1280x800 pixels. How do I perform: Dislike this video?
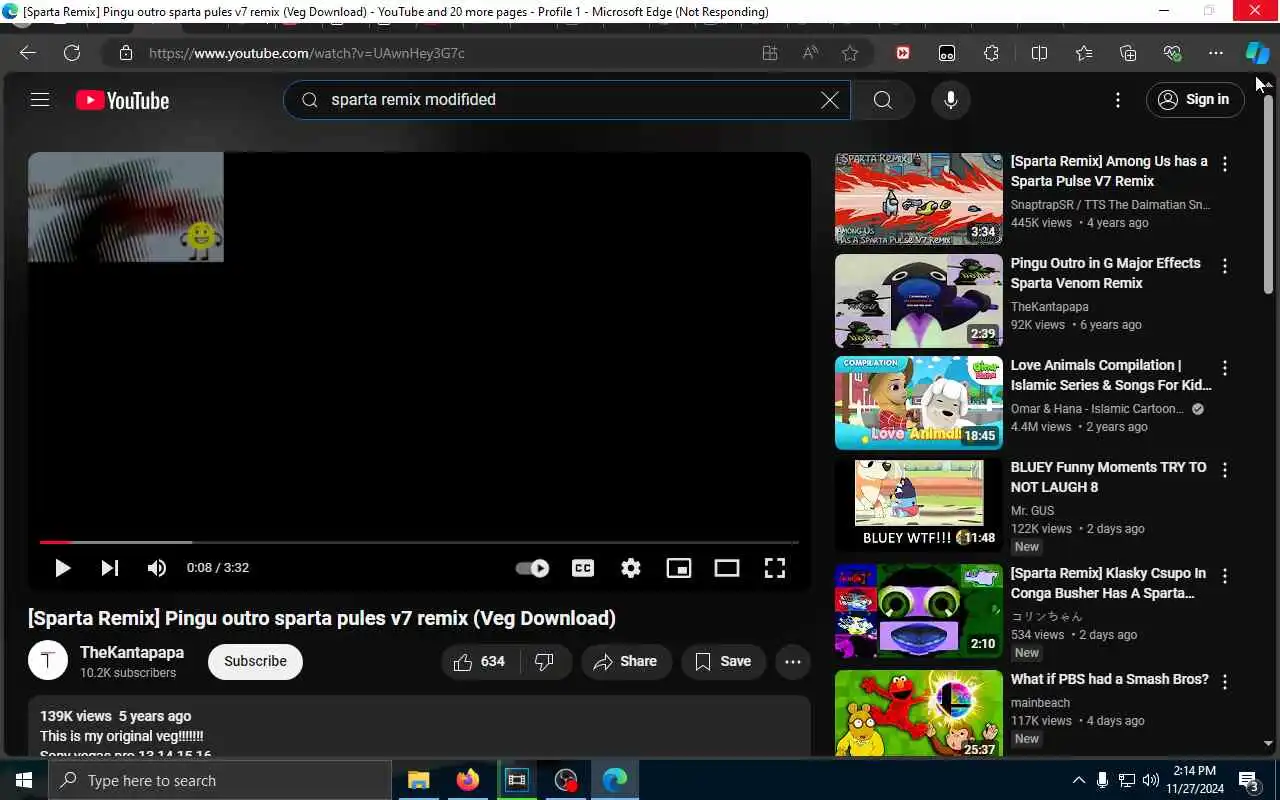click(x=545, y=662)
